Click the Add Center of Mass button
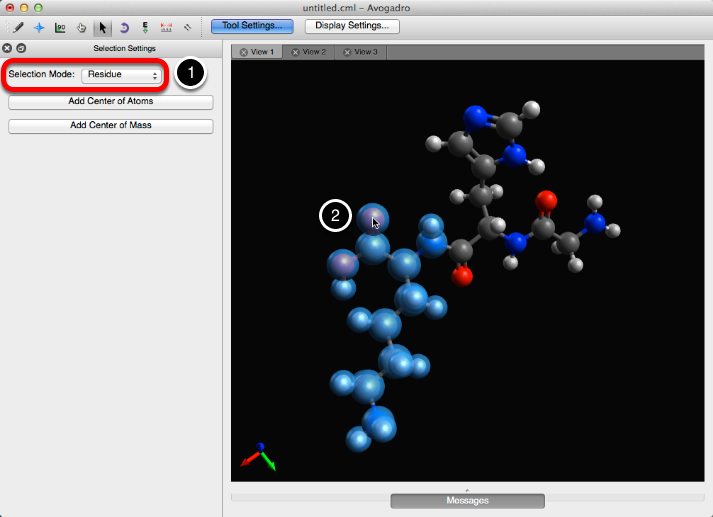 111,126
